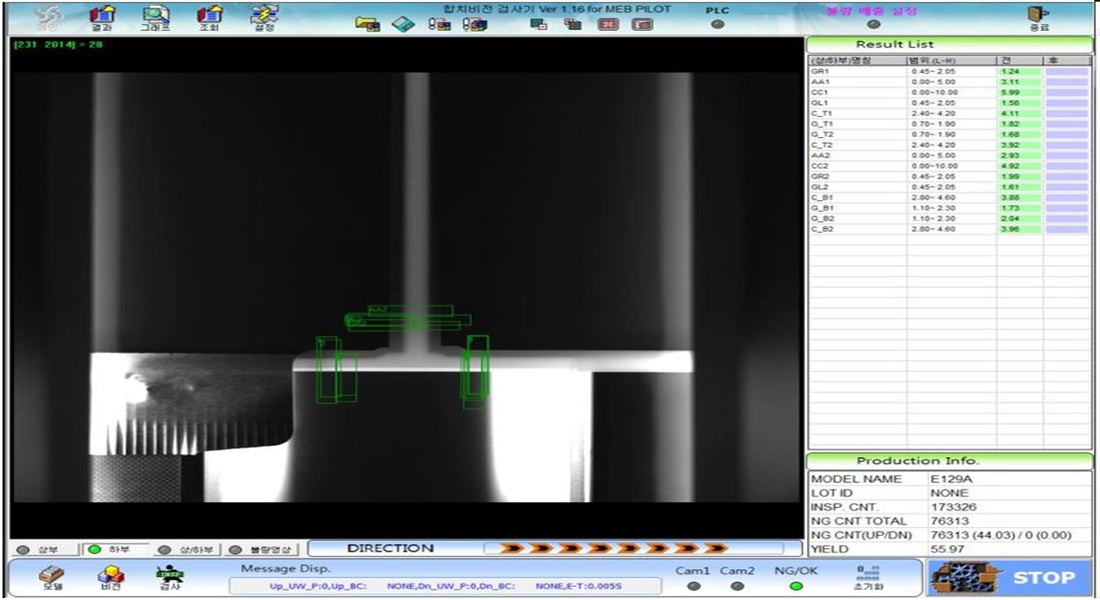Click the 종료 (Exit) door icon
The width and height of the screenshot is (1100, 600).
[x=1039, y=16]
